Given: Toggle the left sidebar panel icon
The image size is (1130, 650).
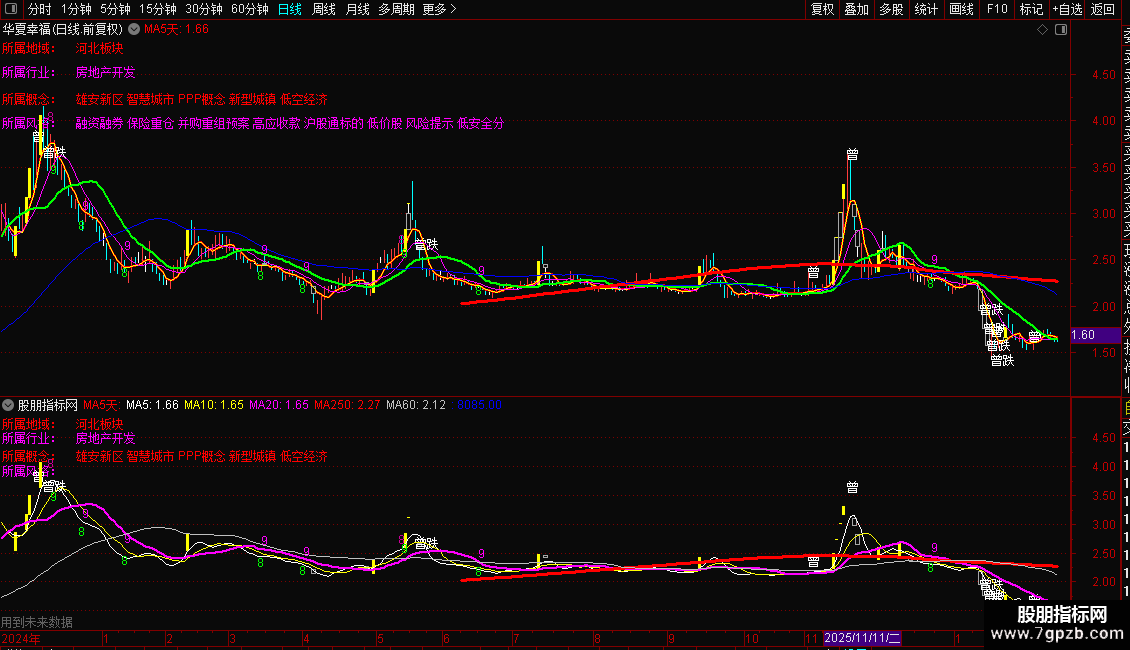Looking at the screenshot, I should coord(11,9).
